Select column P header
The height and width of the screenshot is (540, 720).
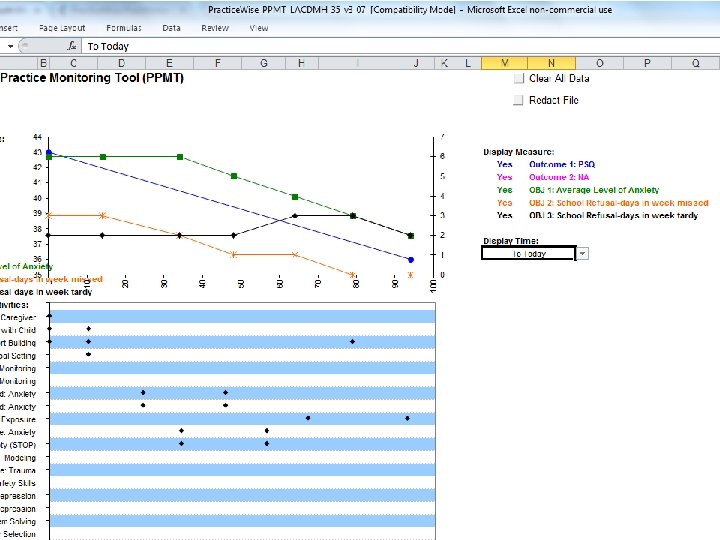click(x=647, y=63)
